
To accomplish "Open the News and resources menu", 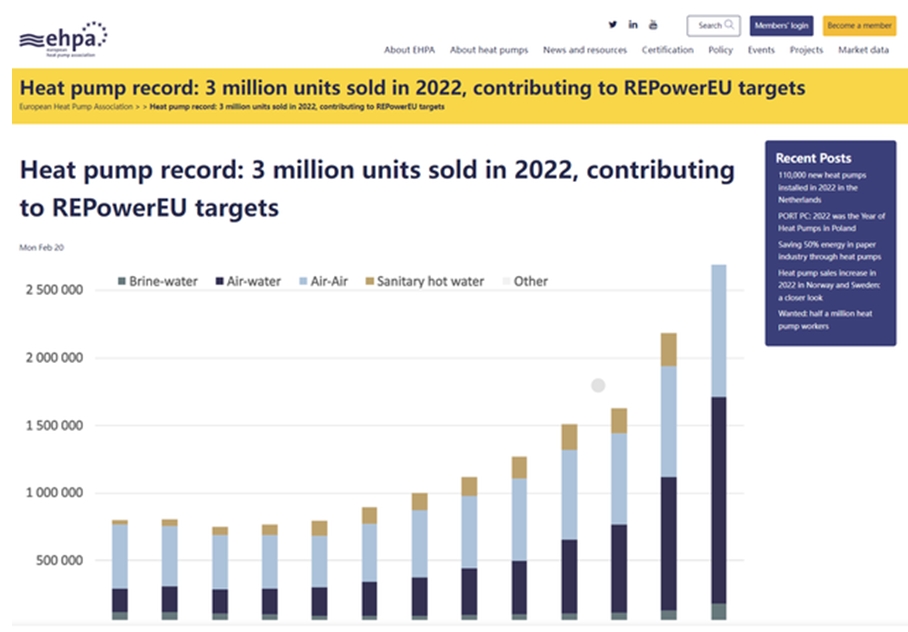I will pyautogui.click(x=585, y=50).
